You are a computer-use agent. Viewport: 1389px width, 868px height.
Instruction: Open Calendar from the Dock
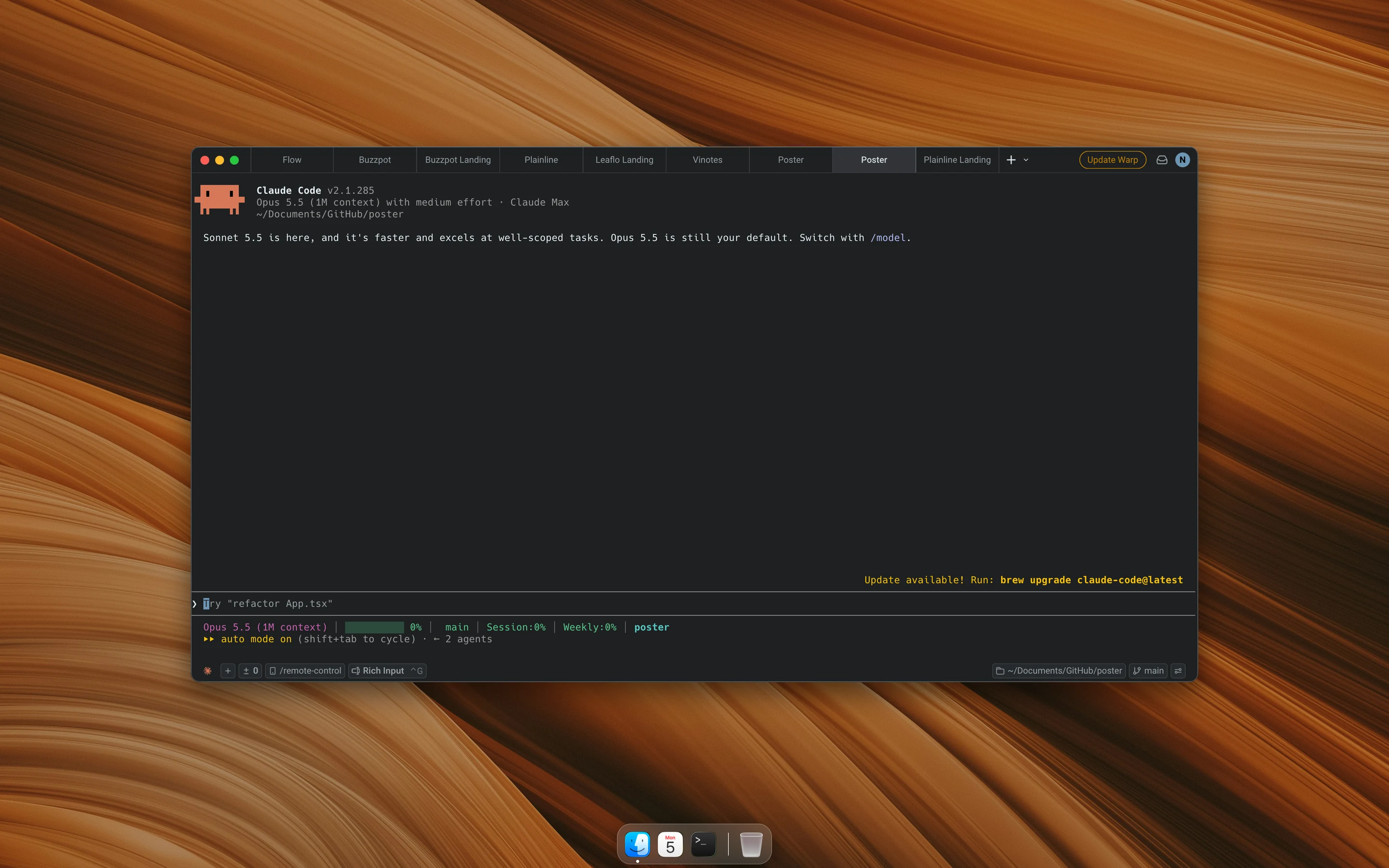670,844
